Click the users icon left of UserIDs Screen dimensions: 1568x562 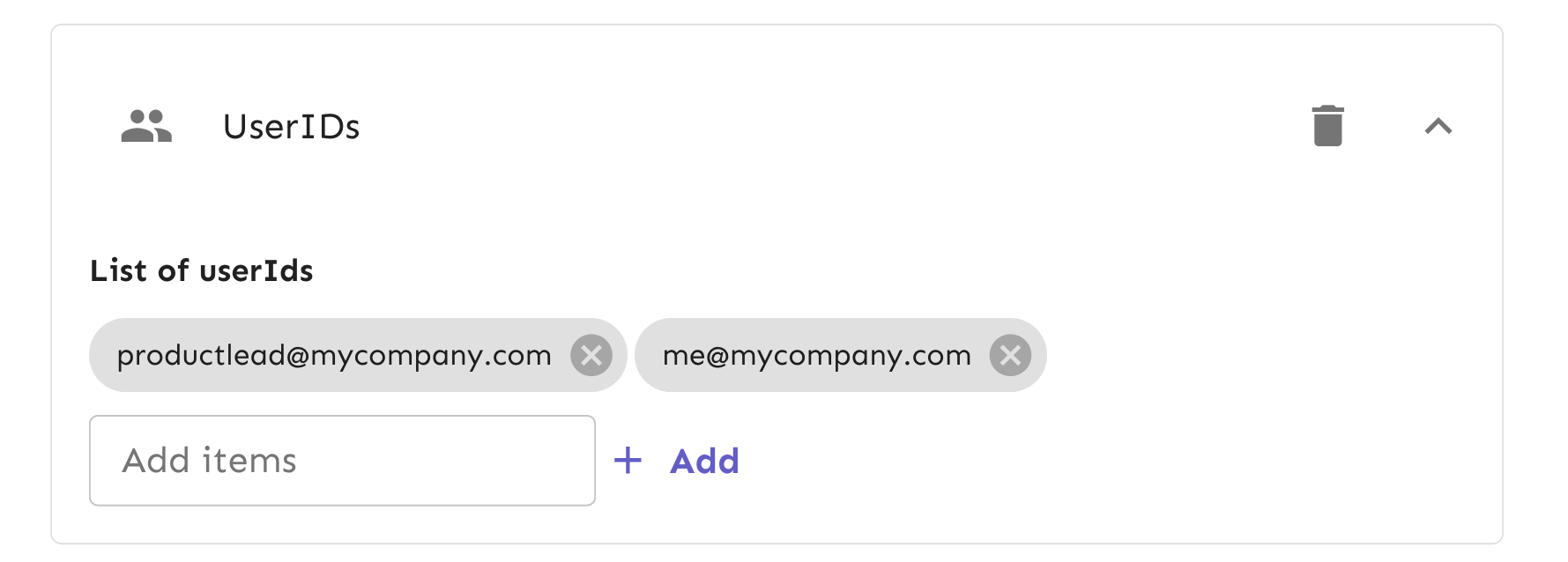click(146, 126)
